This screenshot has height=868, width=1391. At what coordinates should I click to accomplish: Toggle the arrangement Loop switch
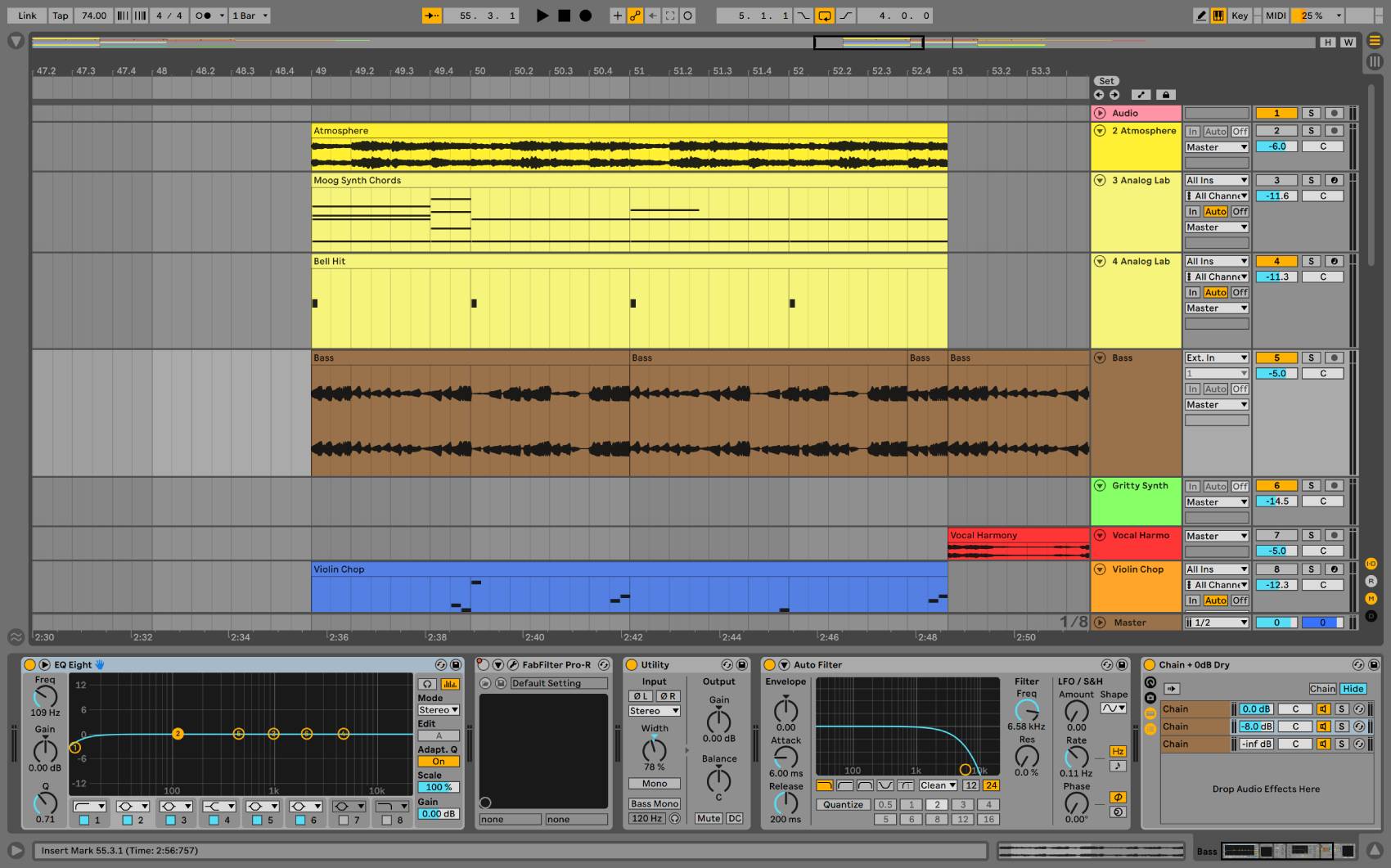825,16
